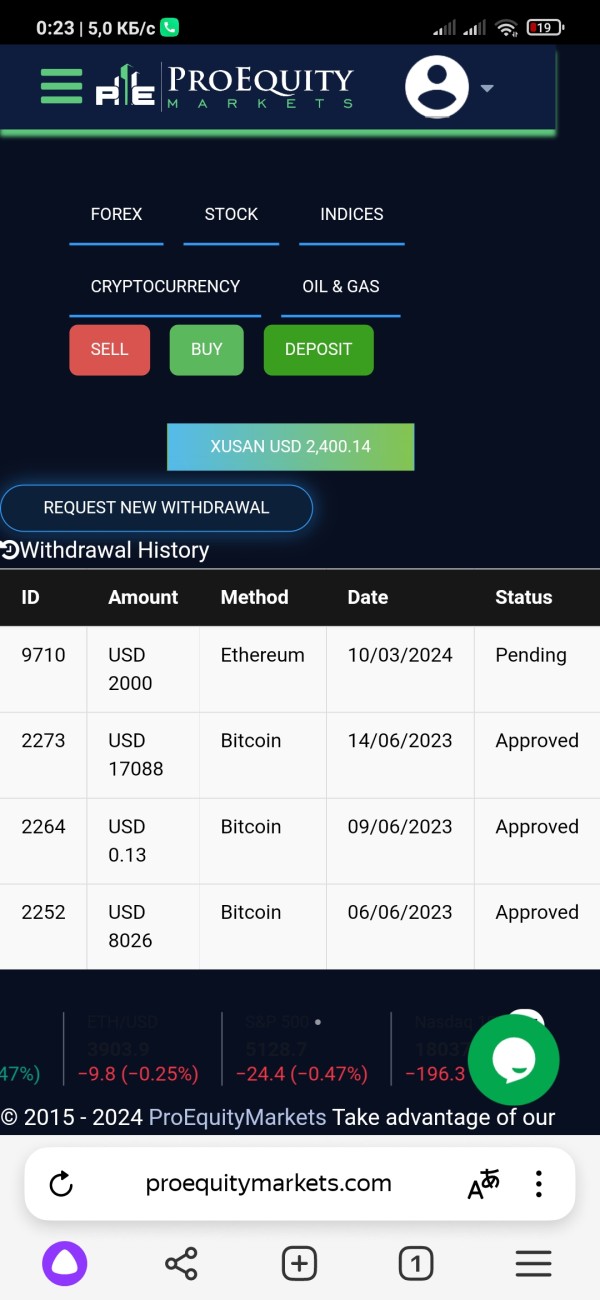Image resolution: width=600 pixels, height=1300 pixels.
Task: Open the INDICES tab
Action: tap(351, 214)
